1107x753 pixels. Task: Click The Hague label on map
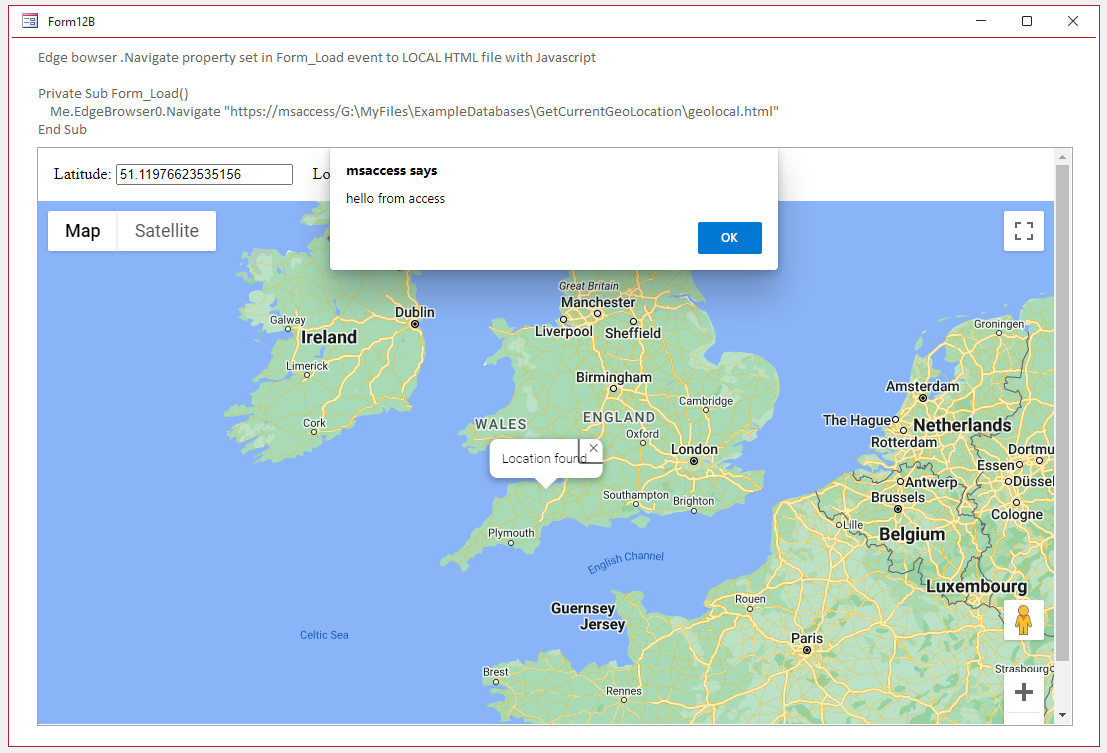point(857,420)
